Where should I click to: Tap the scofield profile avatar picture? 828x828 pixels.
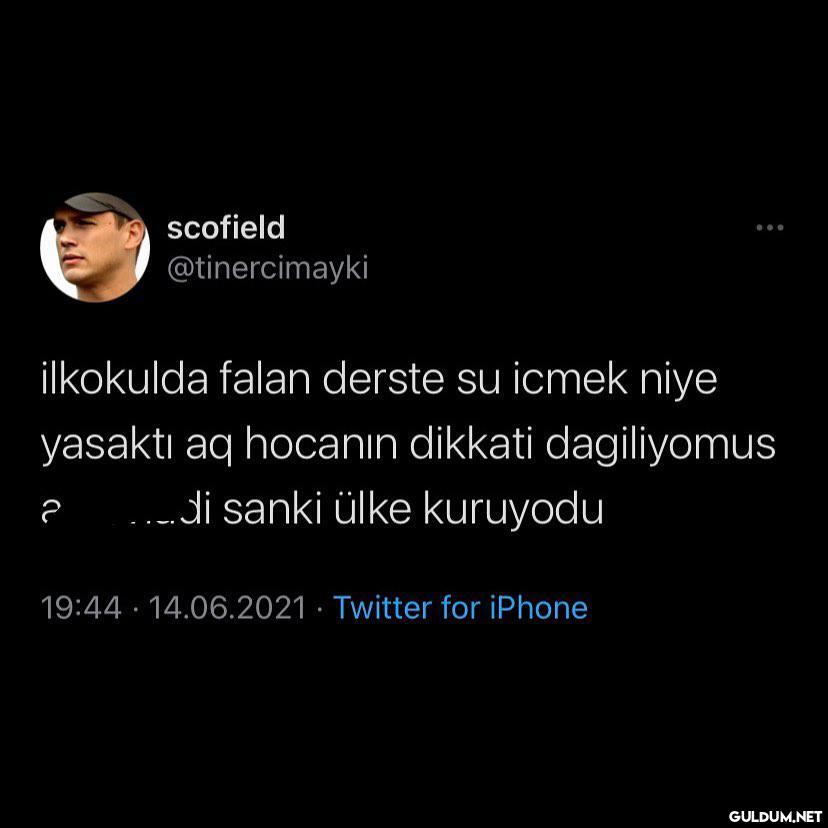tap(95, 247)
